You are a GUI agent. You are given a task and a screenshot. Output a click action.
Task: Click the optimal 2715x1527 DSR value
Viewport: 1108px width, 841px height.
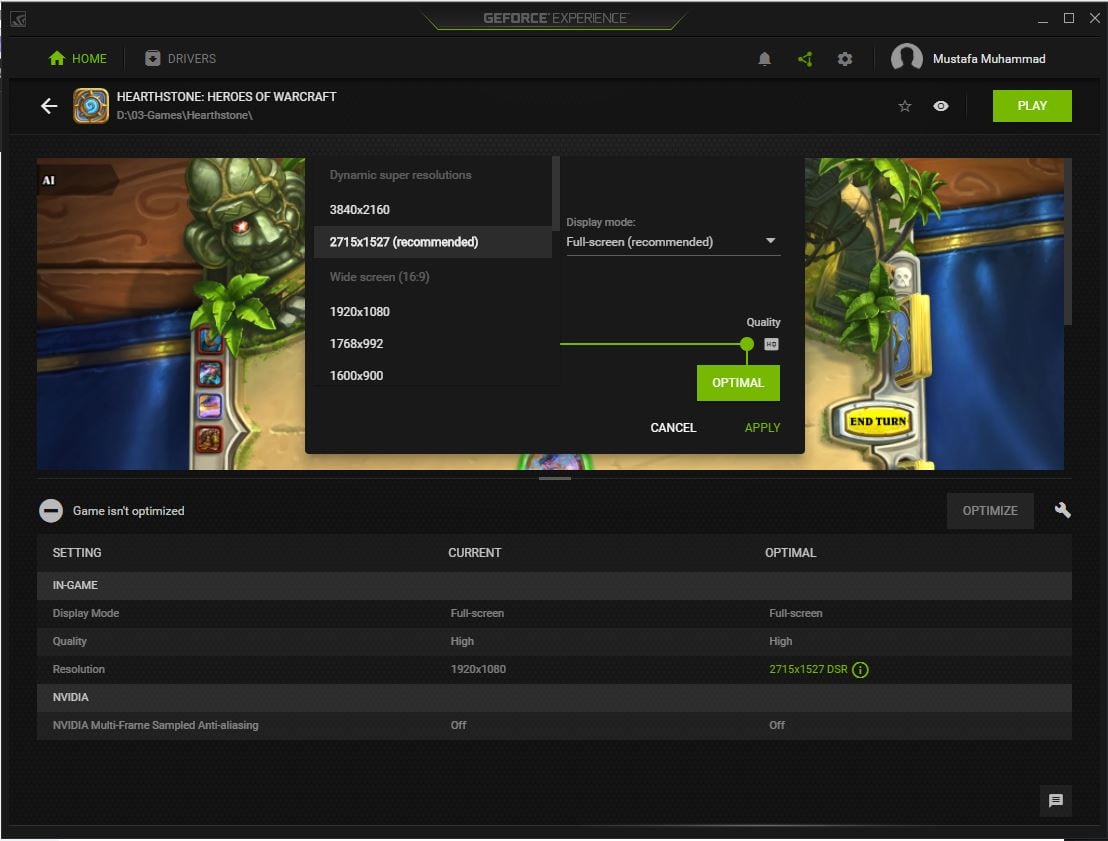coord(808,669)
